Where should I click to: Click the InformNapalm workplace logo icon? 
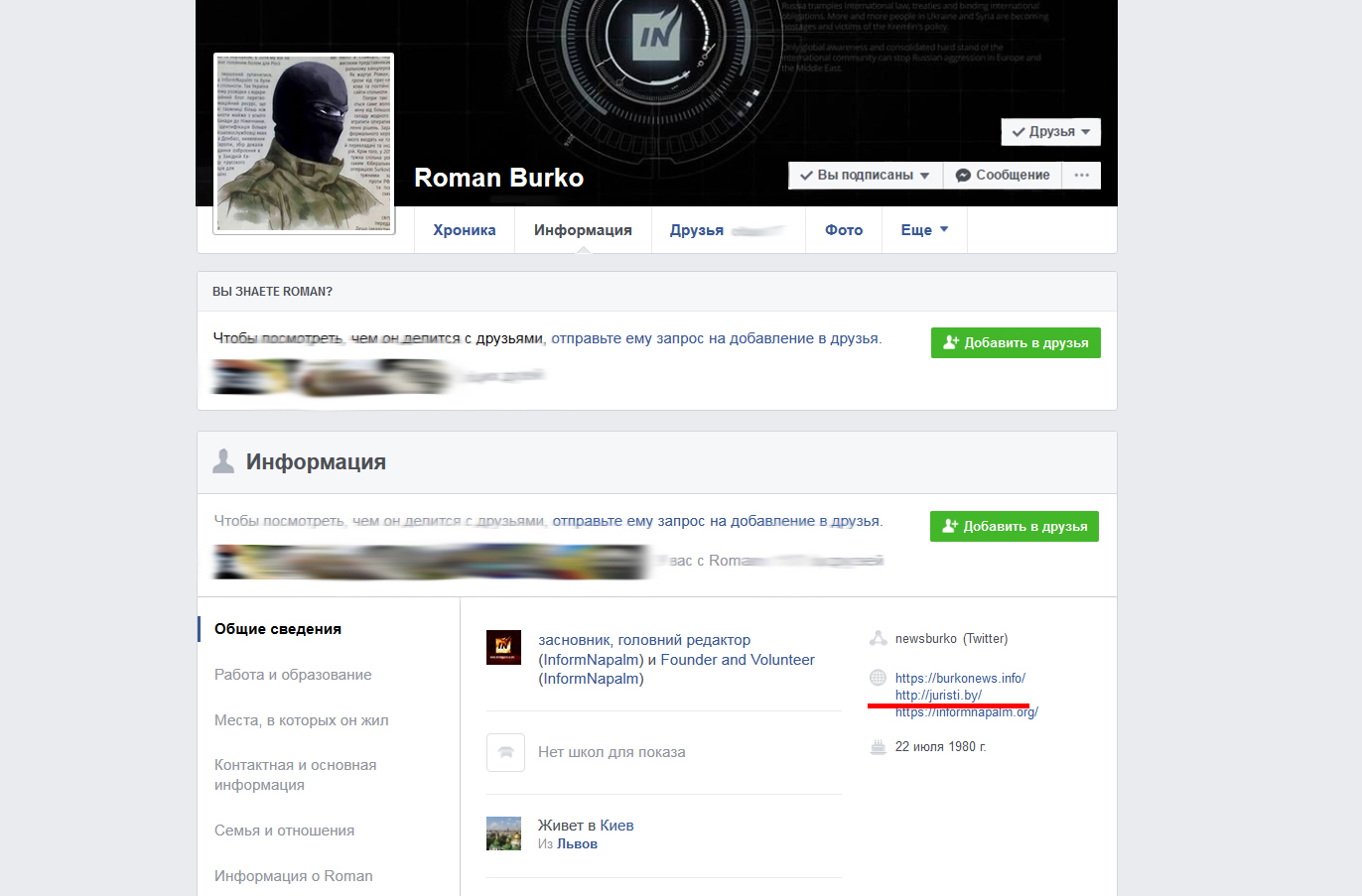(x=504, y=647)
